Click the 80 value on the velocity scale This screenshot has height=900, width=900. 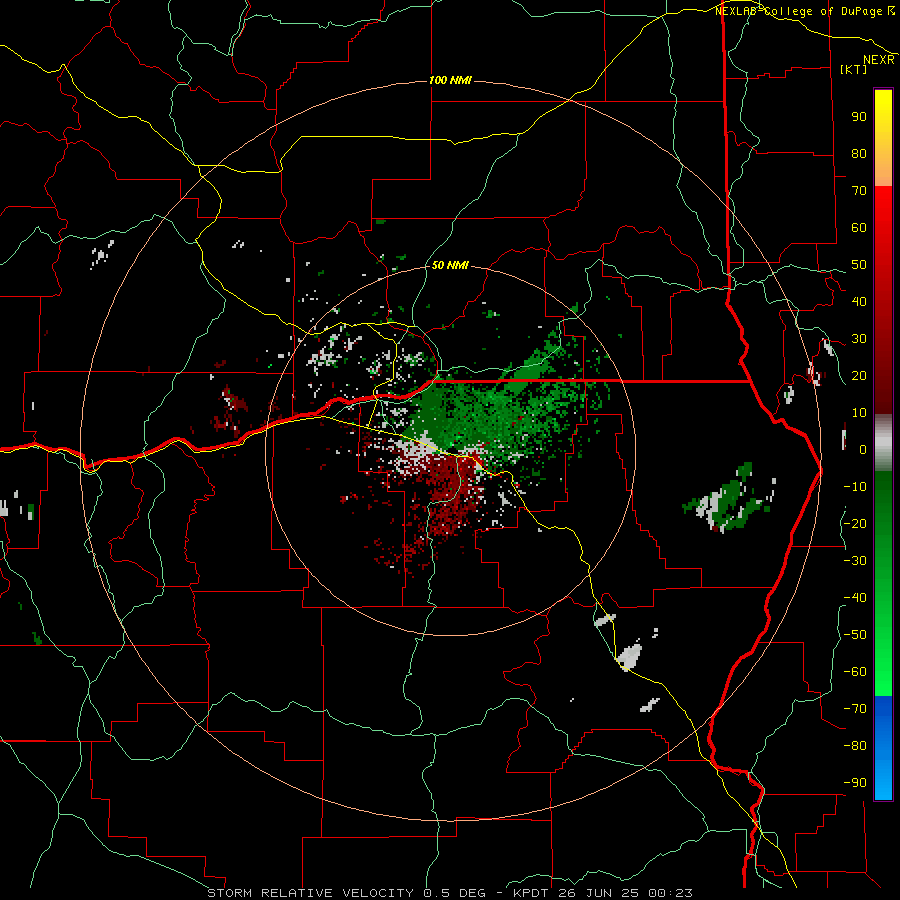click(x=859, y=153)
